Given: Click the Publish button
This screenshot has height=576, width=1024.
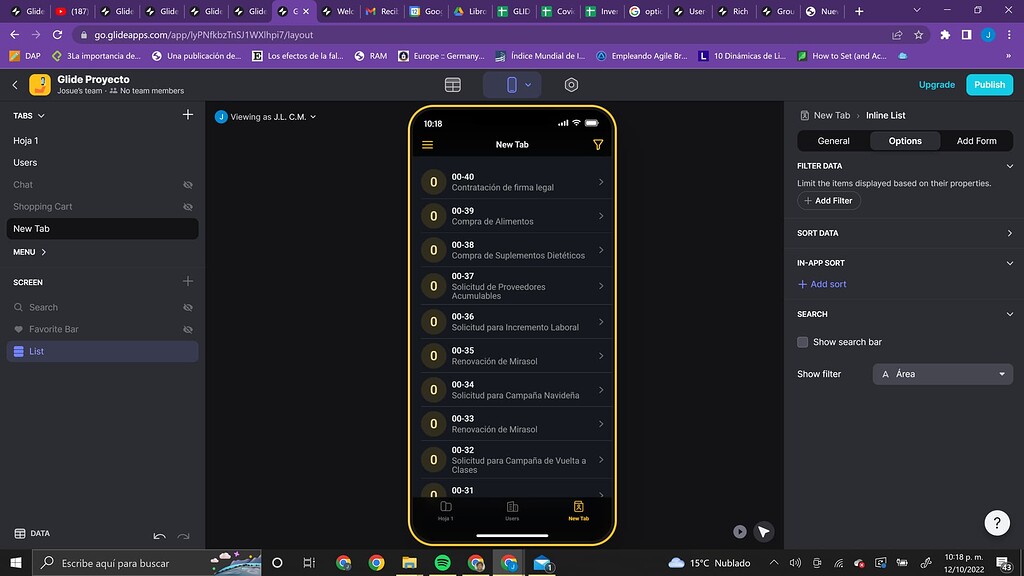Looking at the screenshot, I should [x=988, y=85].
